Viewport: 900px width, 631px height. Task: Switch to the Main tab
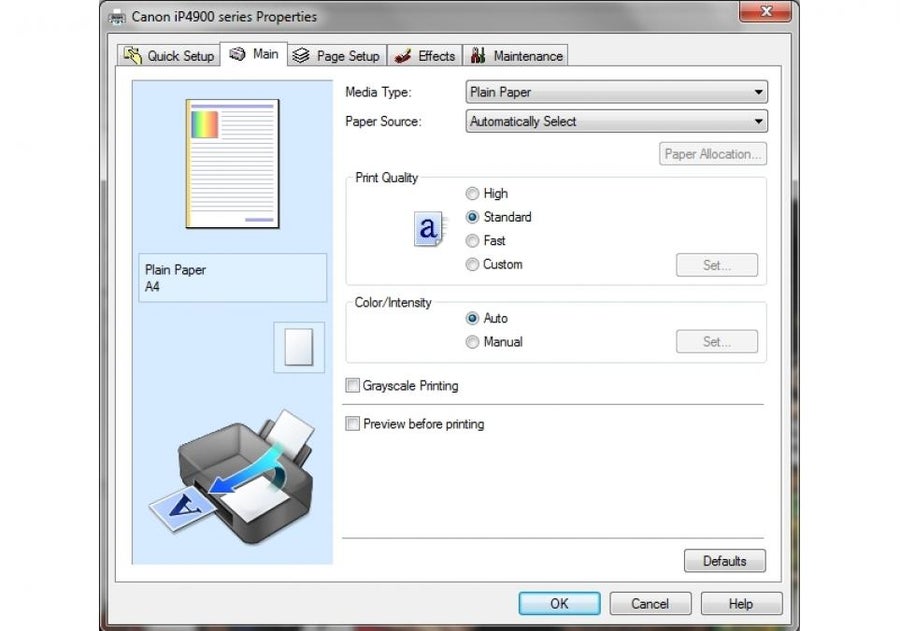[x=254, y=54]
